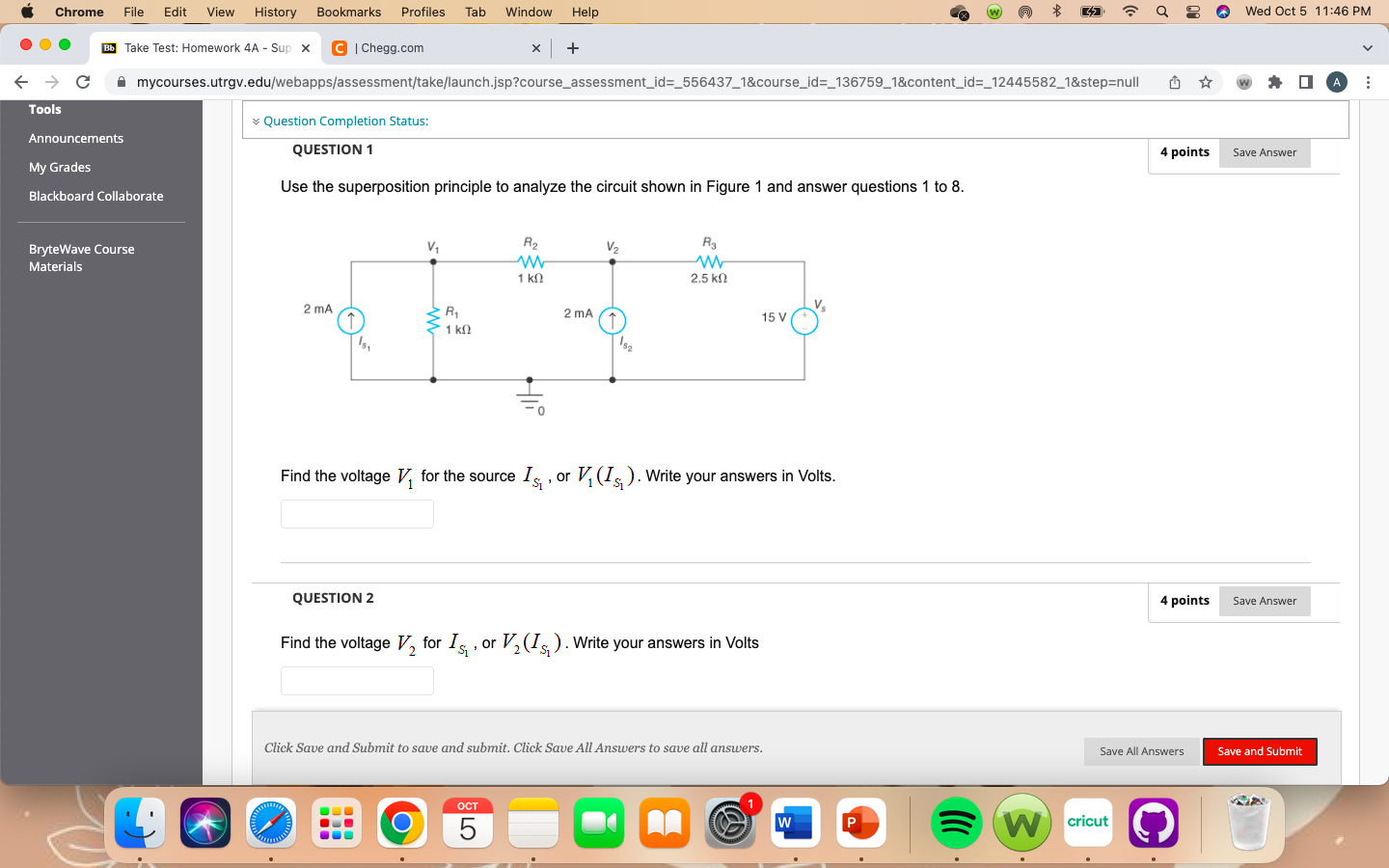This screenshot has height=868, width=1389.
Task: Open the Chrome extensions puzzle icon
Action: click(x=1272, y=82)
